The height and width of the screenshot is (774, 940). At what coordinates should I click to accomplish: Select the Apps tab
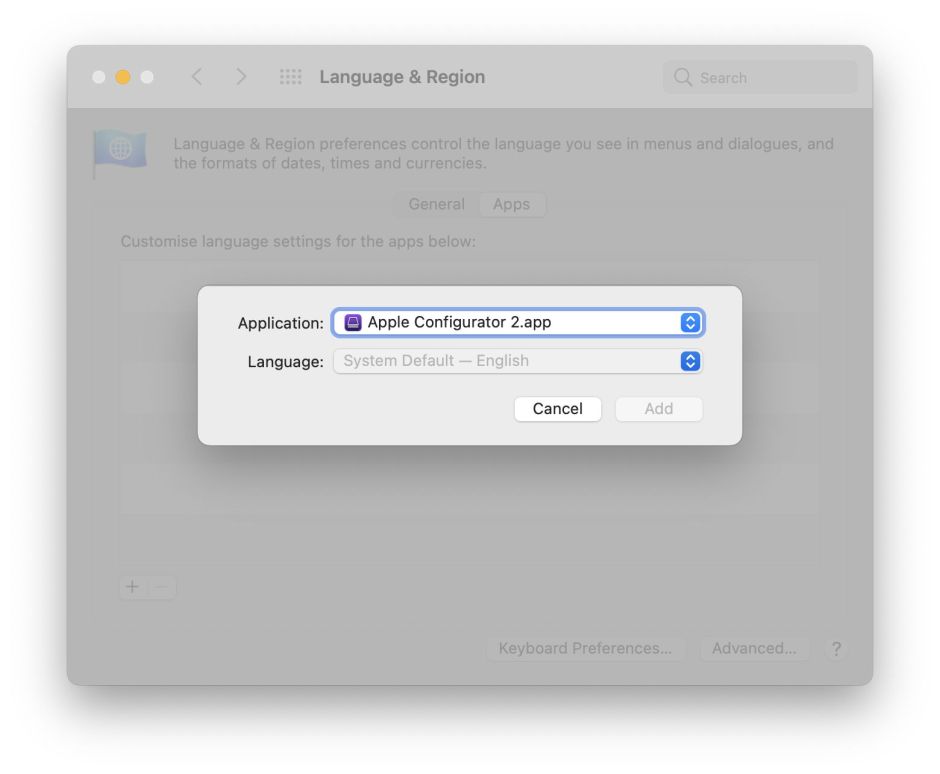(511, 204)
